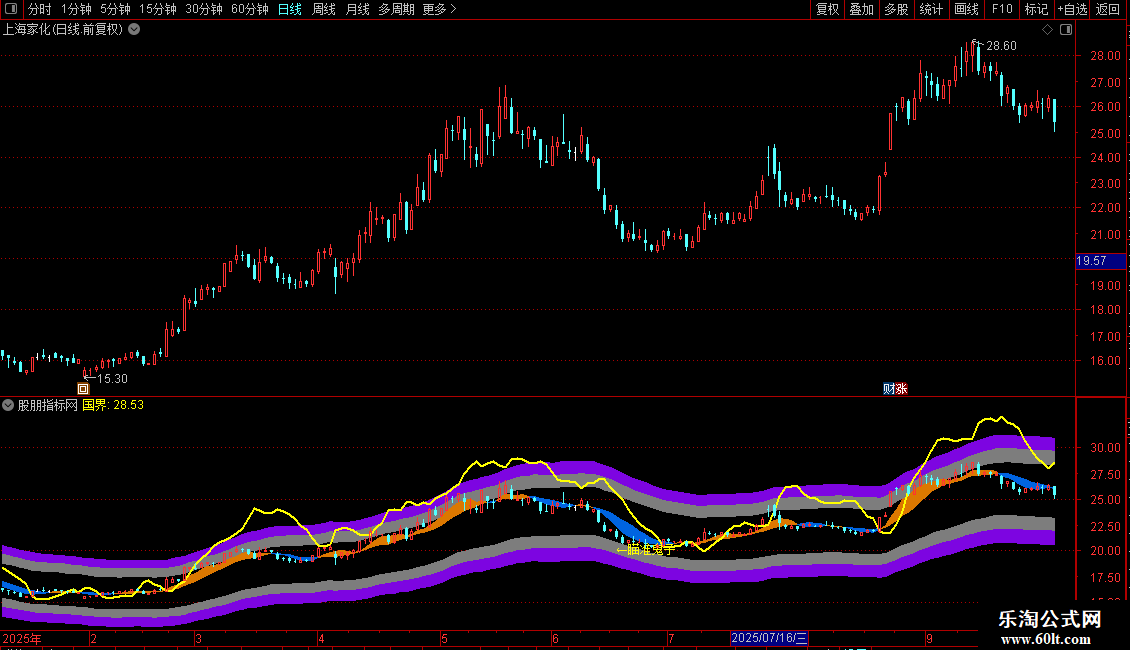Open the 复权 adjustment menu
The height and width of the screenshot is (650, 1130).
click(827, 9)
